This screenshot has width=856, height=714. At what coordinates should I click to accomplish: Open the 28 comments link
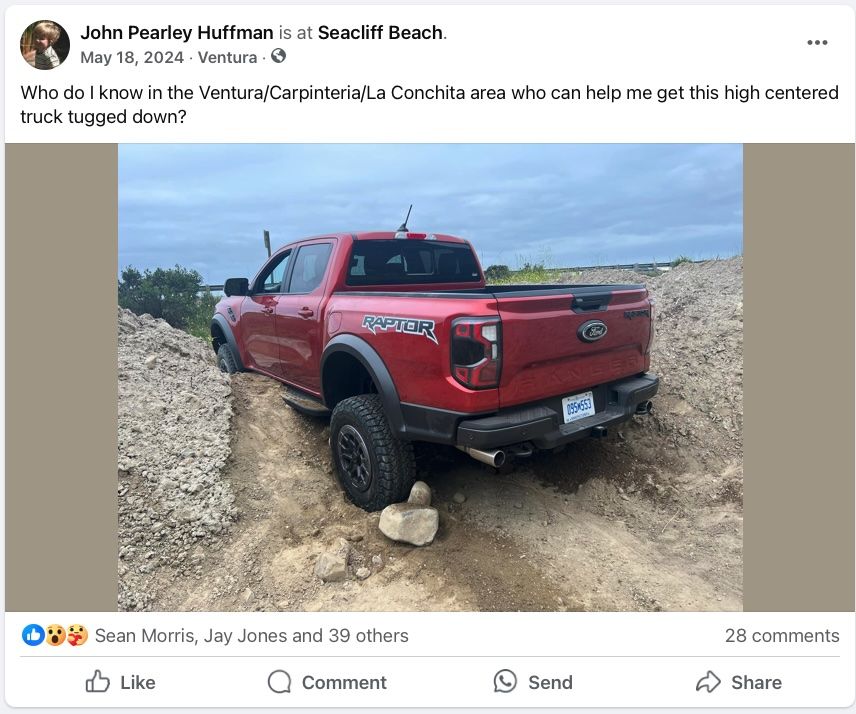pyautogui.click(x=782, y=635)
